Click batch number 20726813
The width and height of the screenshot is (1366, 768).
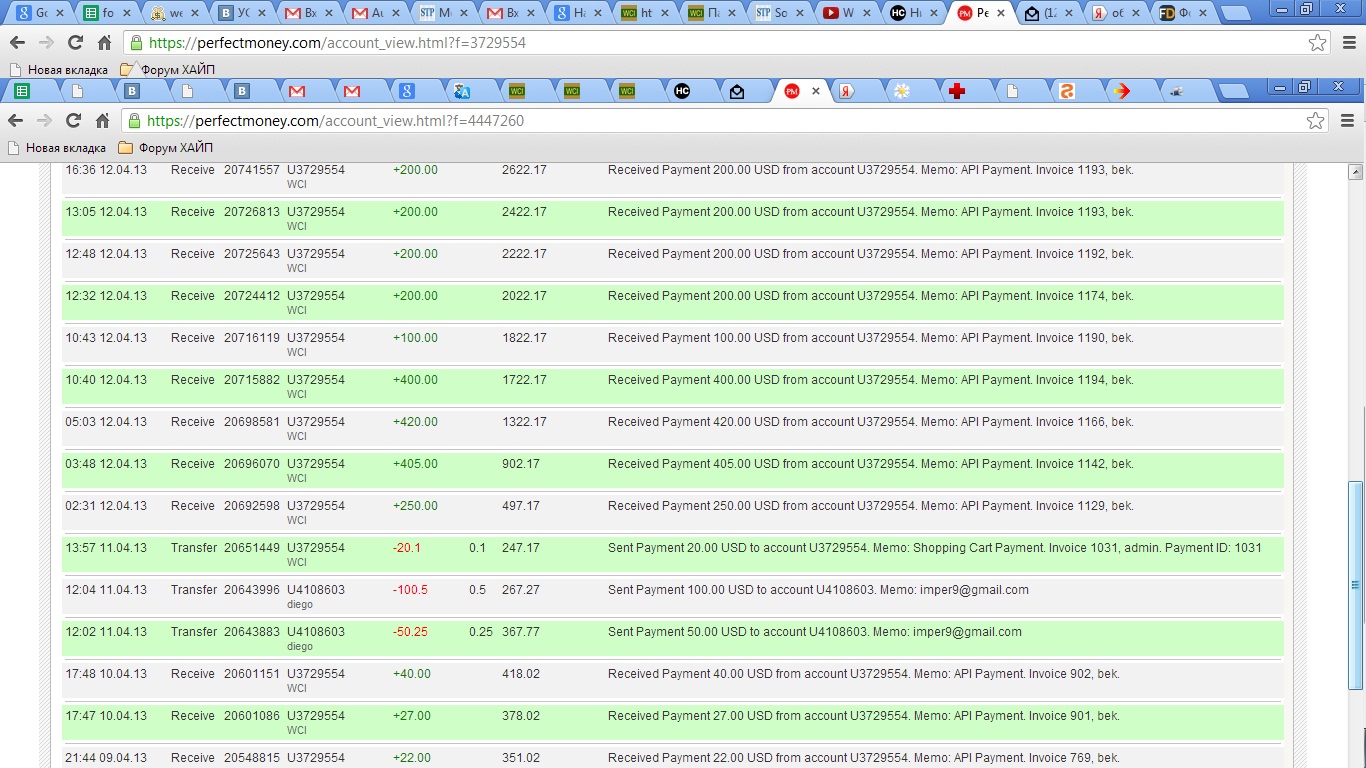[x=252, y=212]
